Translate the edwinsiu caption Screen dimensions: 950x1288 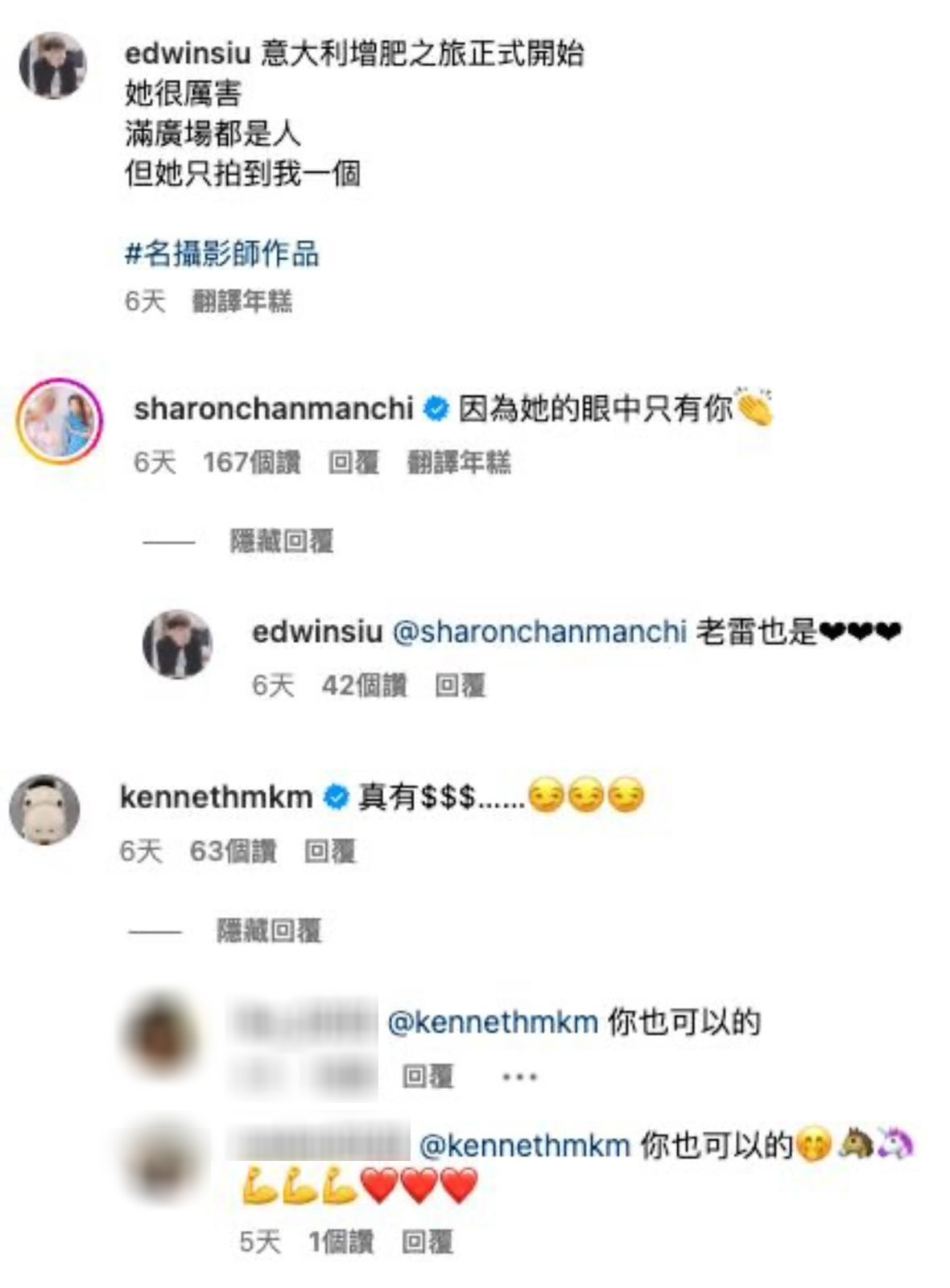[242, 301]
